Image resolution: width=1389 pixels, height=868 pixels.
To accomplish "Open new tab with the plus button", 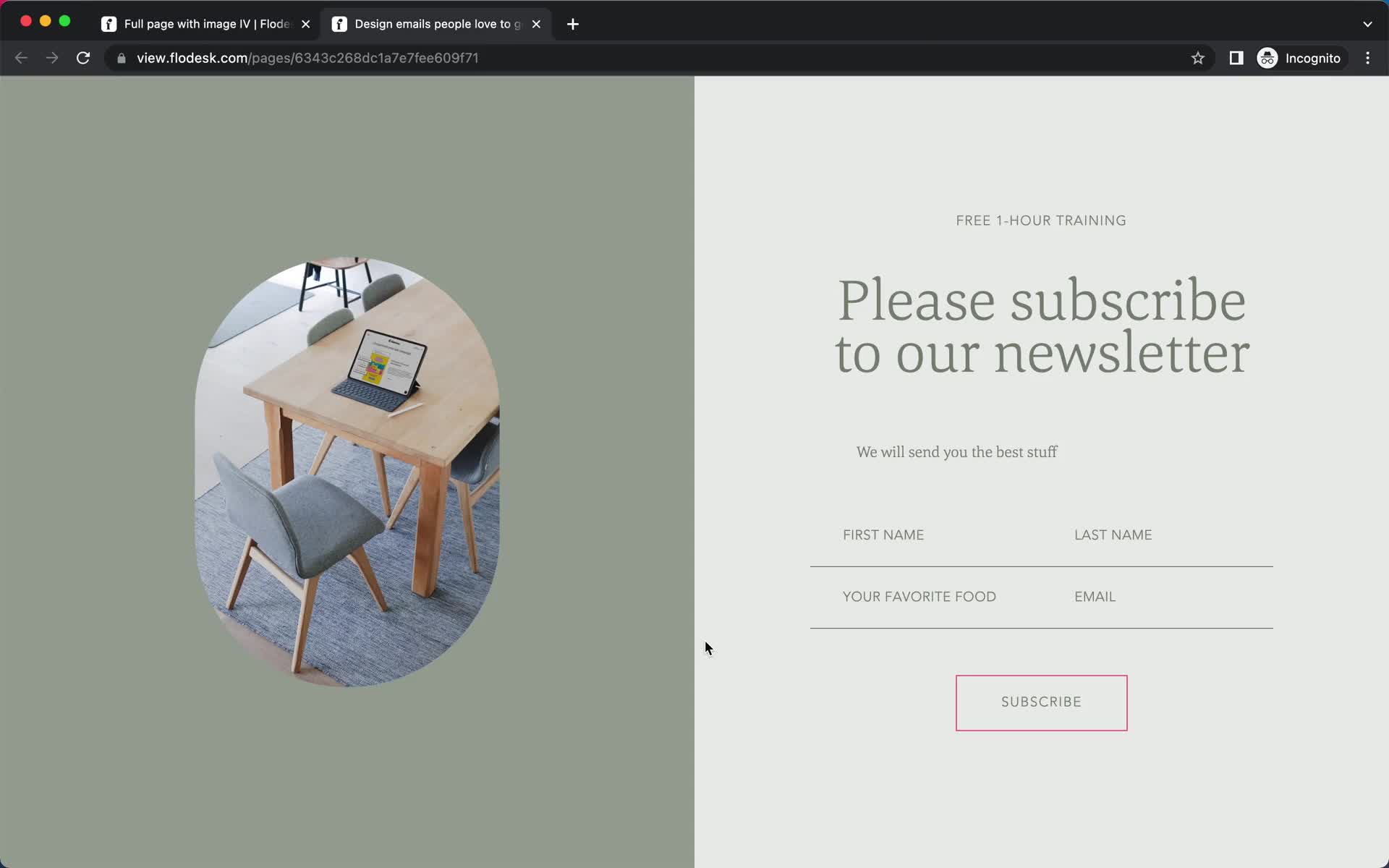I will point(573,23).
